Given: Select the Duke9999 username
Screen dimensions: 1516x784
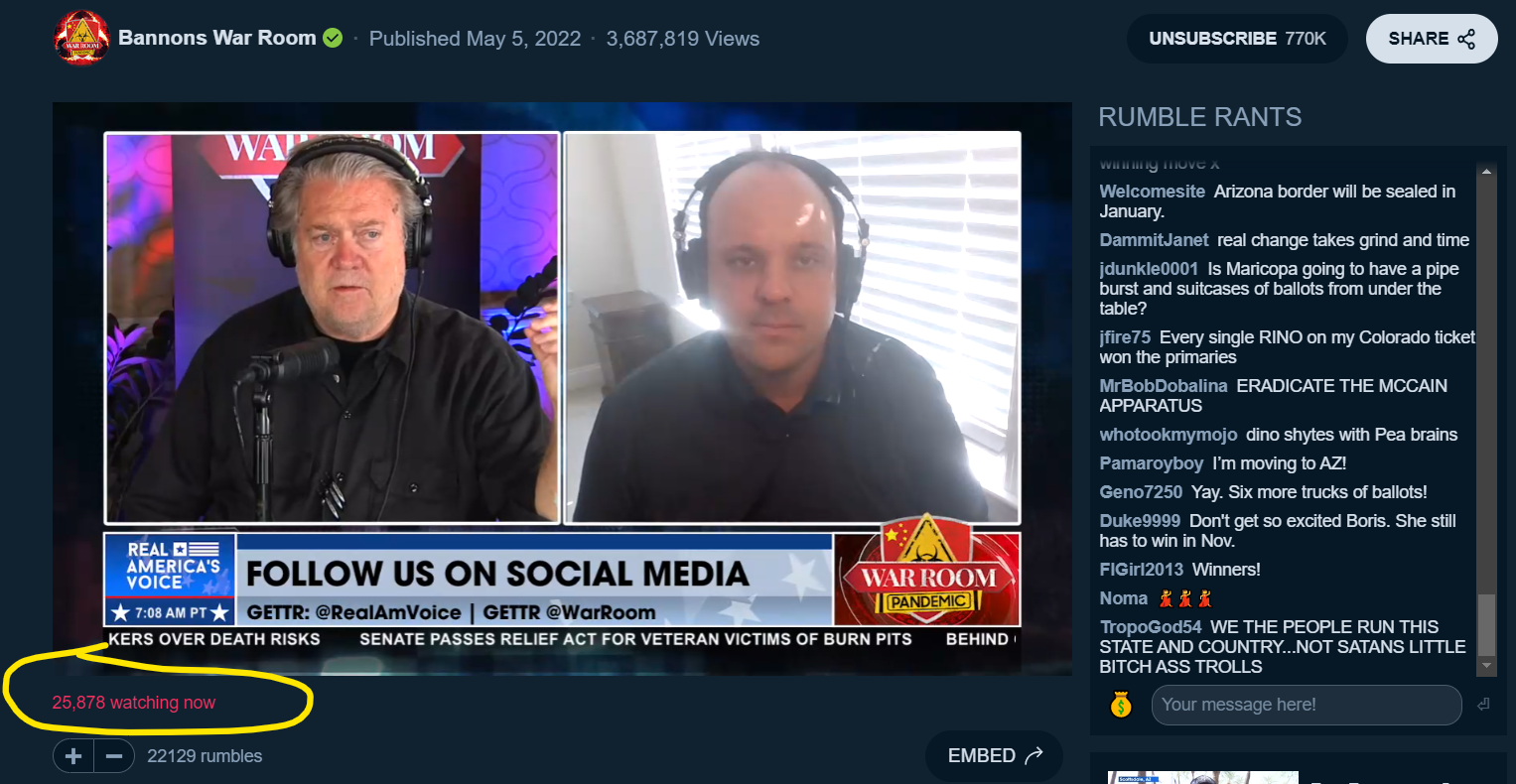Looking at the screenshot, I should pos(1140,521).
